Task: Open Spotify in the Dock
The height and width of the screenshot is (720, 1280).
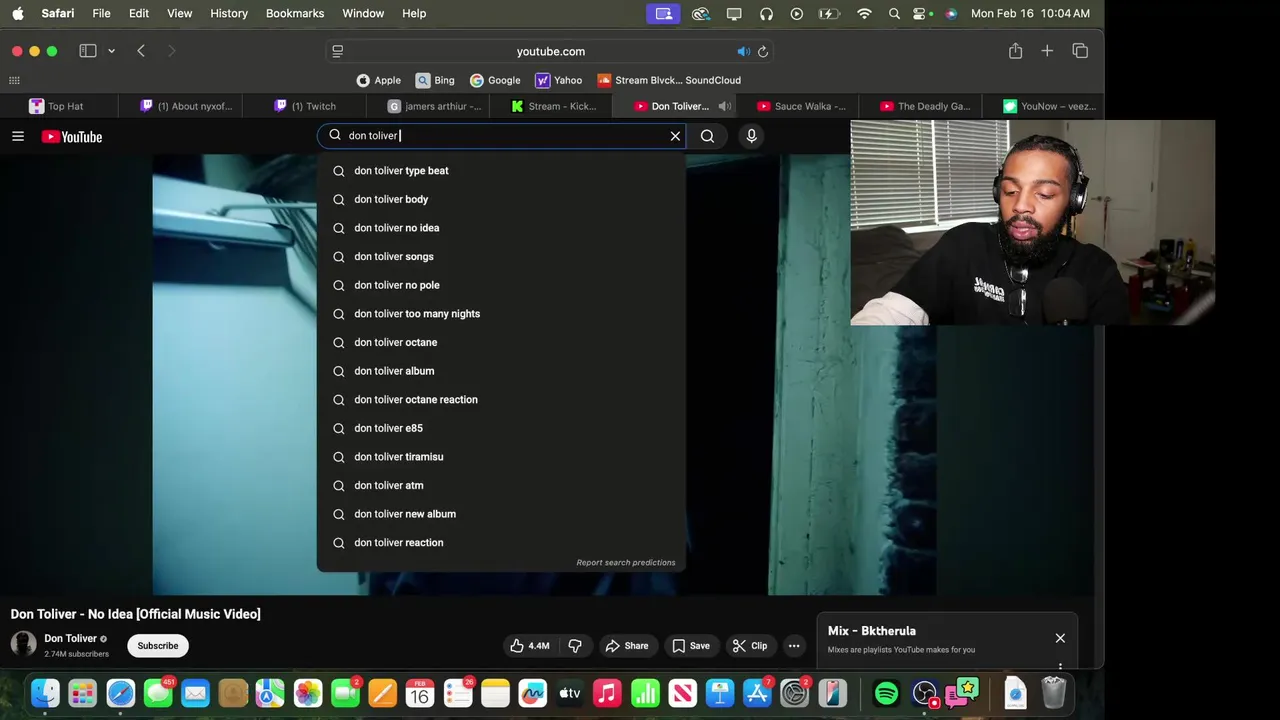Action: tap(886, 693)
